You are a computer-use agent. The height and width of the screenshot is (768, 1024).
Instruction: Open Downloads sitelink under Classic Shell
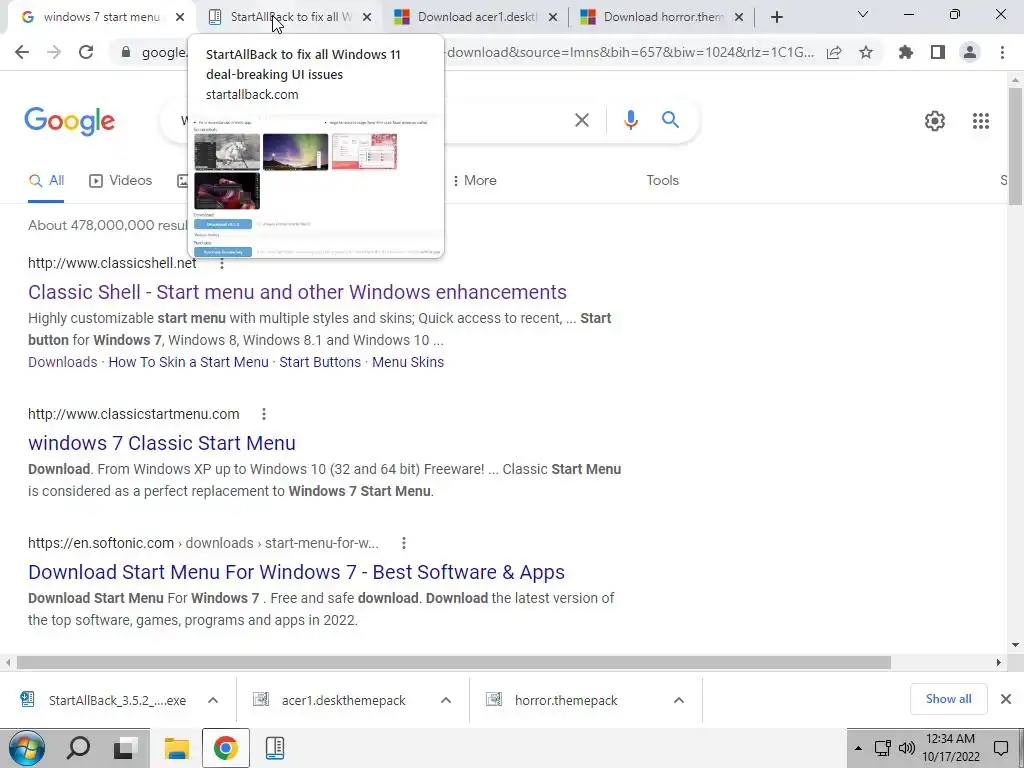click(x=63, y=362)
